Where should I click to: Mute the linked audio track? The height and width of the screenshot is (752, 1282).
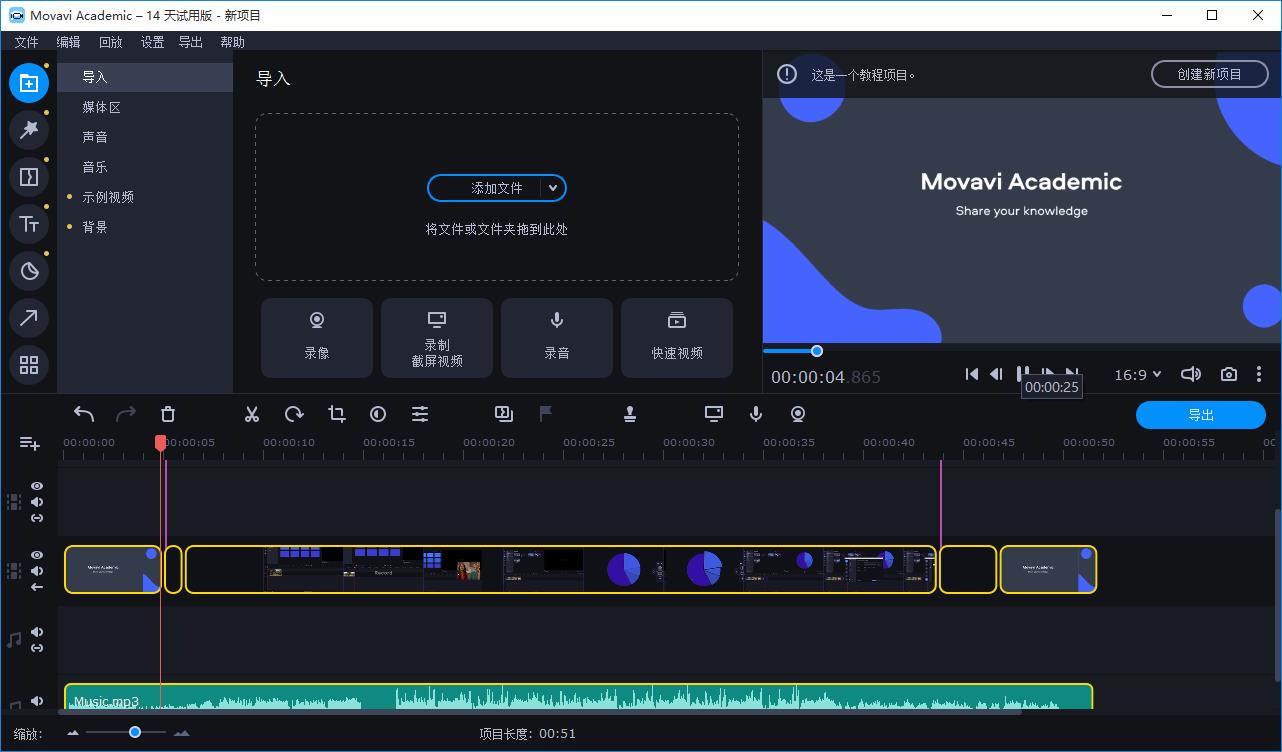tap(37, 632)
